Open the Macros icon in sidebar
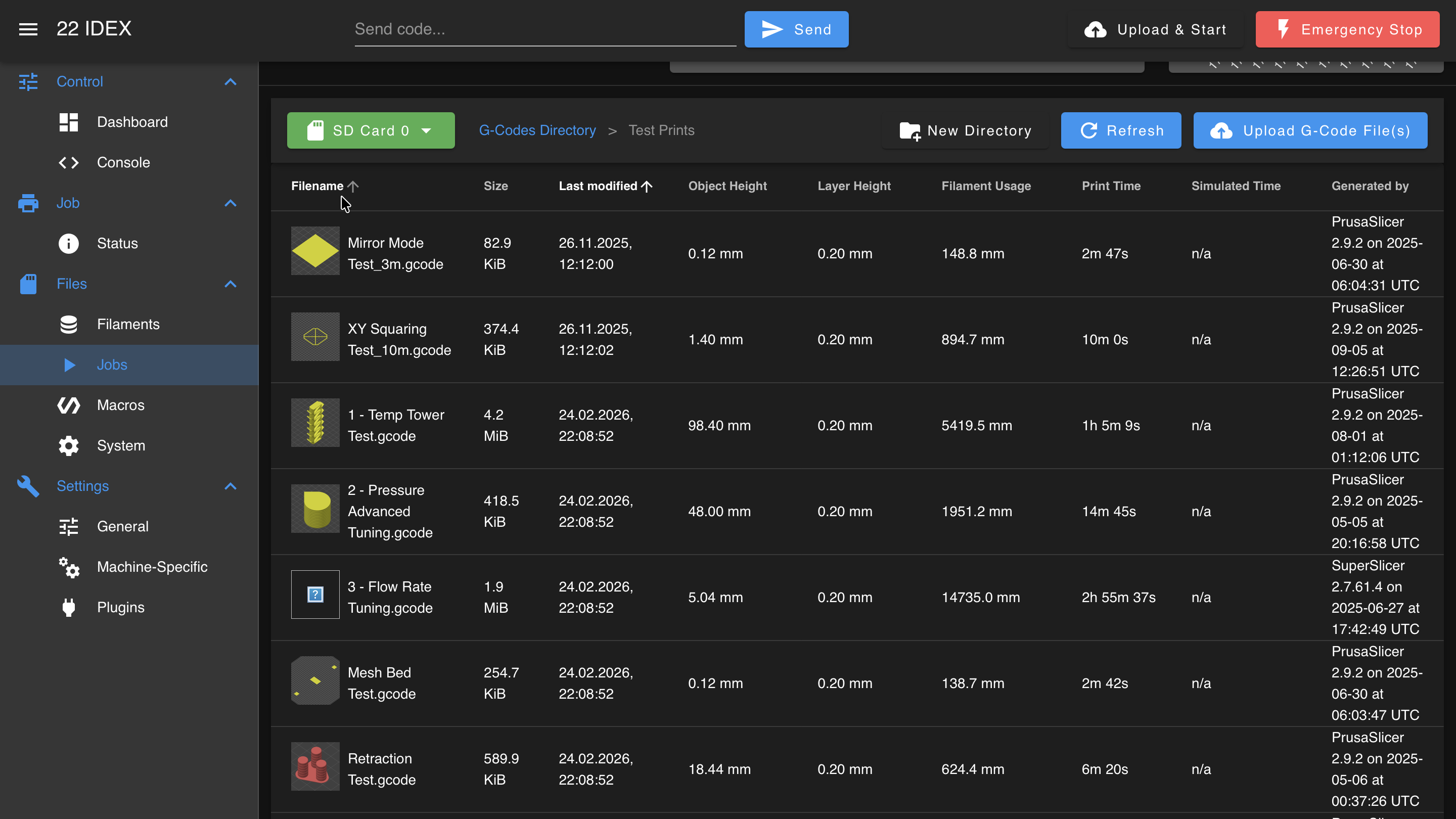This screenshot has height=819, width=1456. pyautogui.click(x=68, y=405)
